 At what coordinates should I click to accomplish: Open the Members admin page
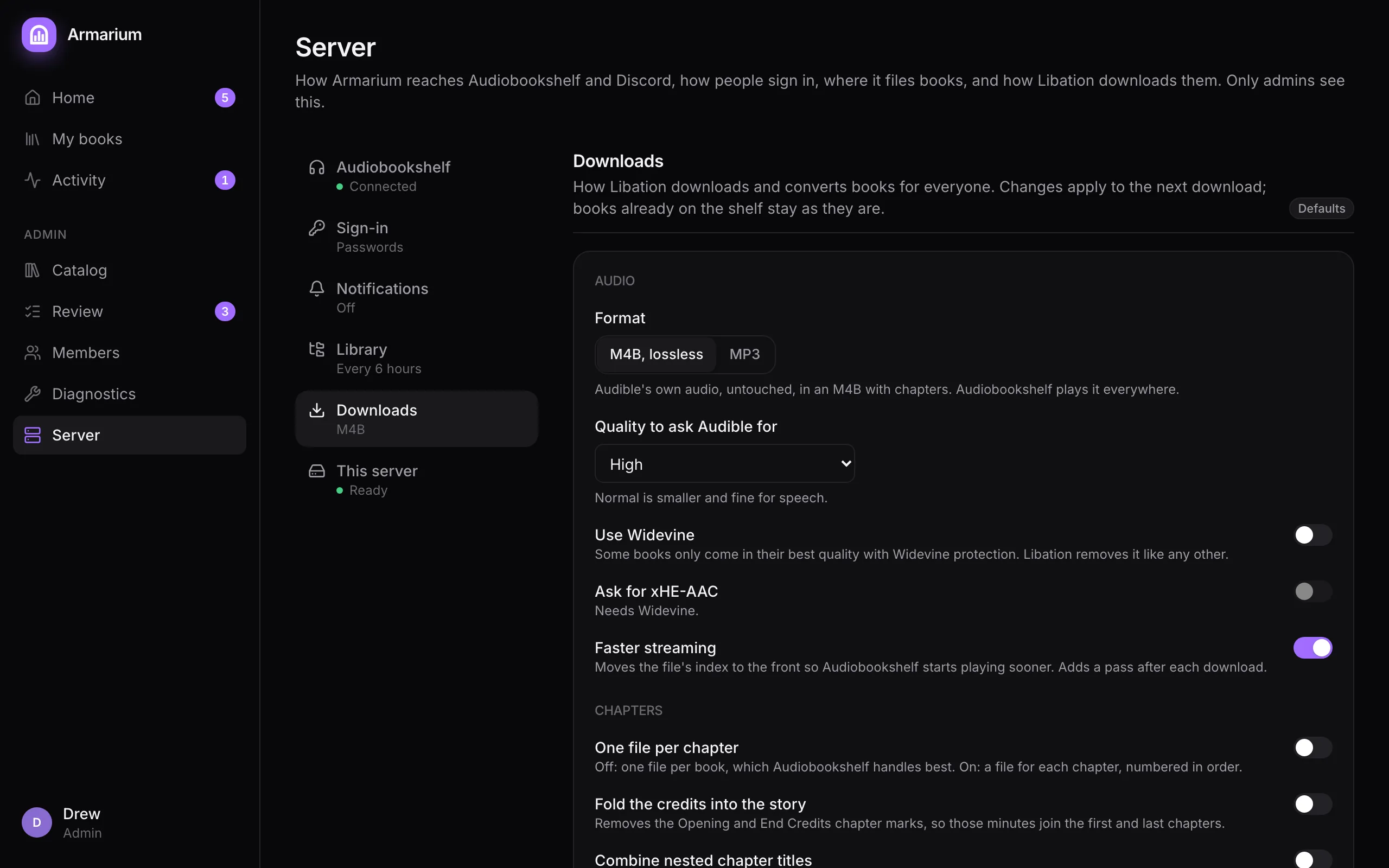tap(129, 353)
